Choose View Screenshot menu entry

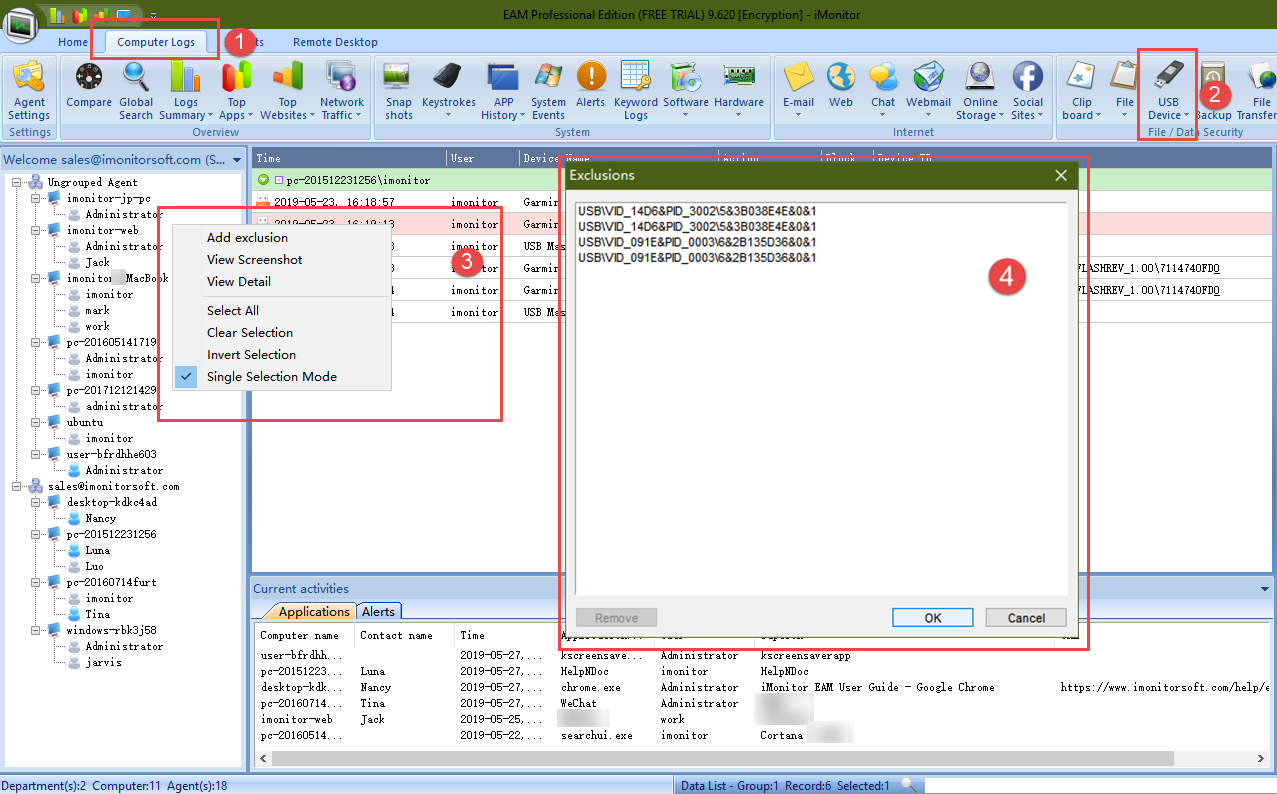pos(280,260)
